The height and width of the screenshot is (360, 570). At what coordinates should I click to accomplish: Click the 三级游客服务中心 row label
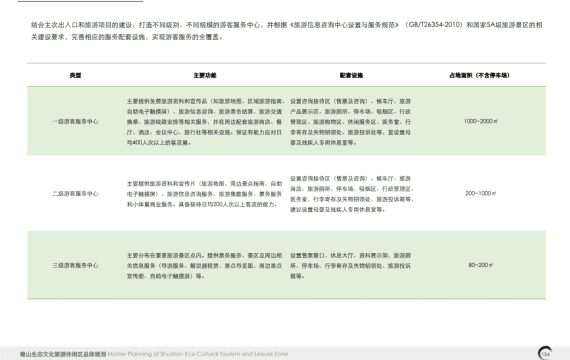75,265
